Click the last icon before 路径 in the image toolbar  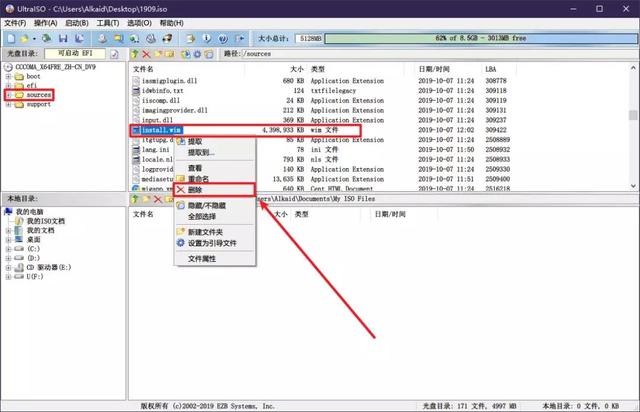coord(209,54)
